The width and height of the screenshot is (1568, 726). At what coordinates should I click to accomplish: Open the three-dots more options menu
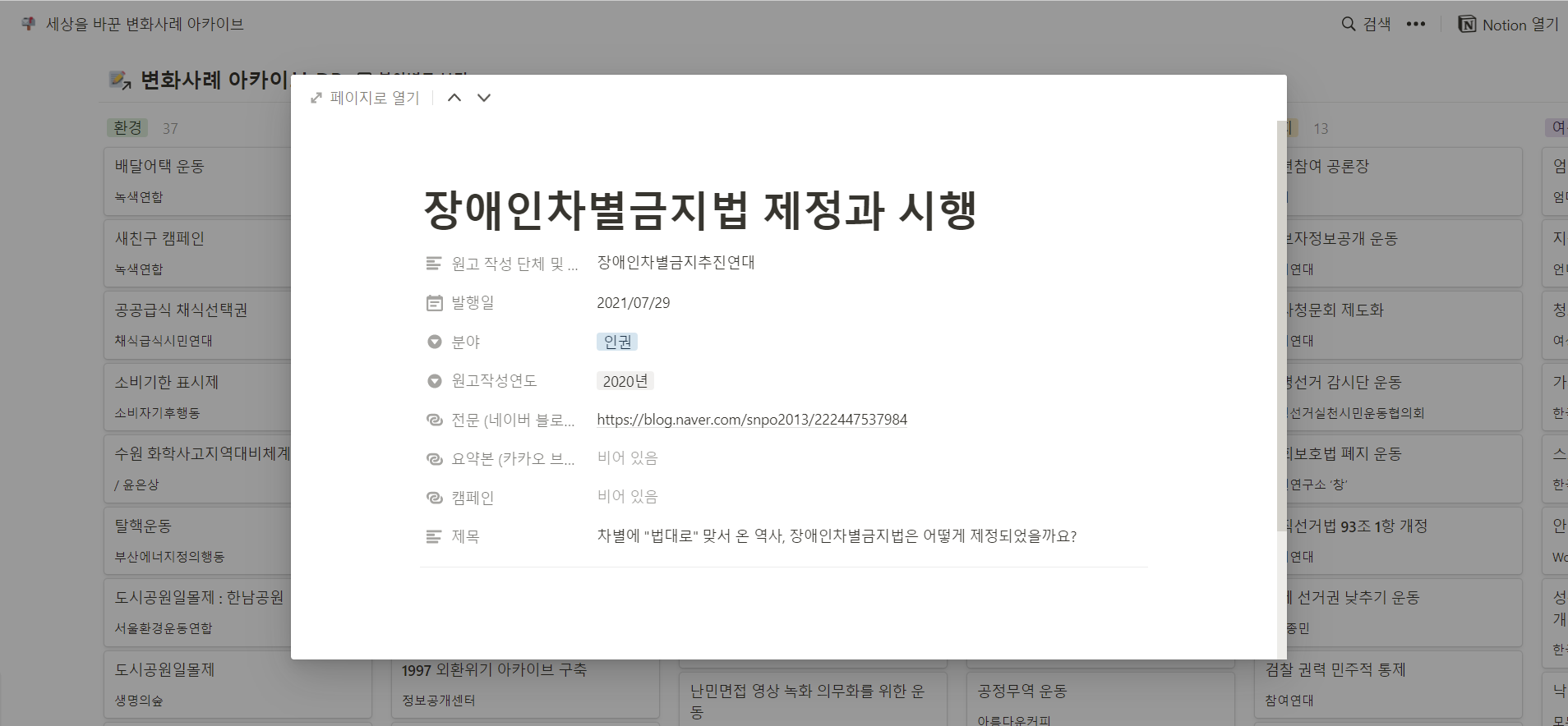point(1415,25)
